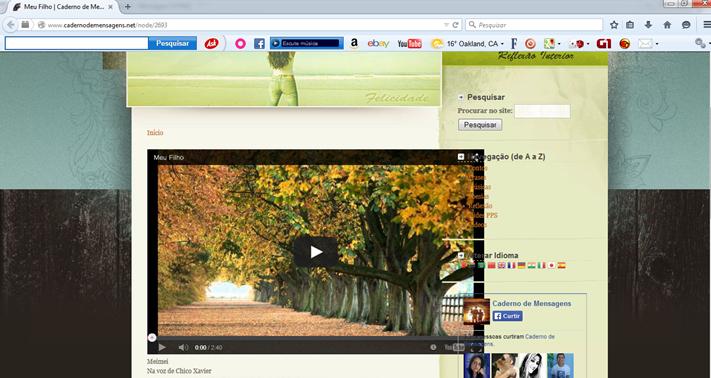The width and height of the screenshot is (711, 378).
Task: Open the chat bubble toolbar icon
Action: (x=686, y=25)
